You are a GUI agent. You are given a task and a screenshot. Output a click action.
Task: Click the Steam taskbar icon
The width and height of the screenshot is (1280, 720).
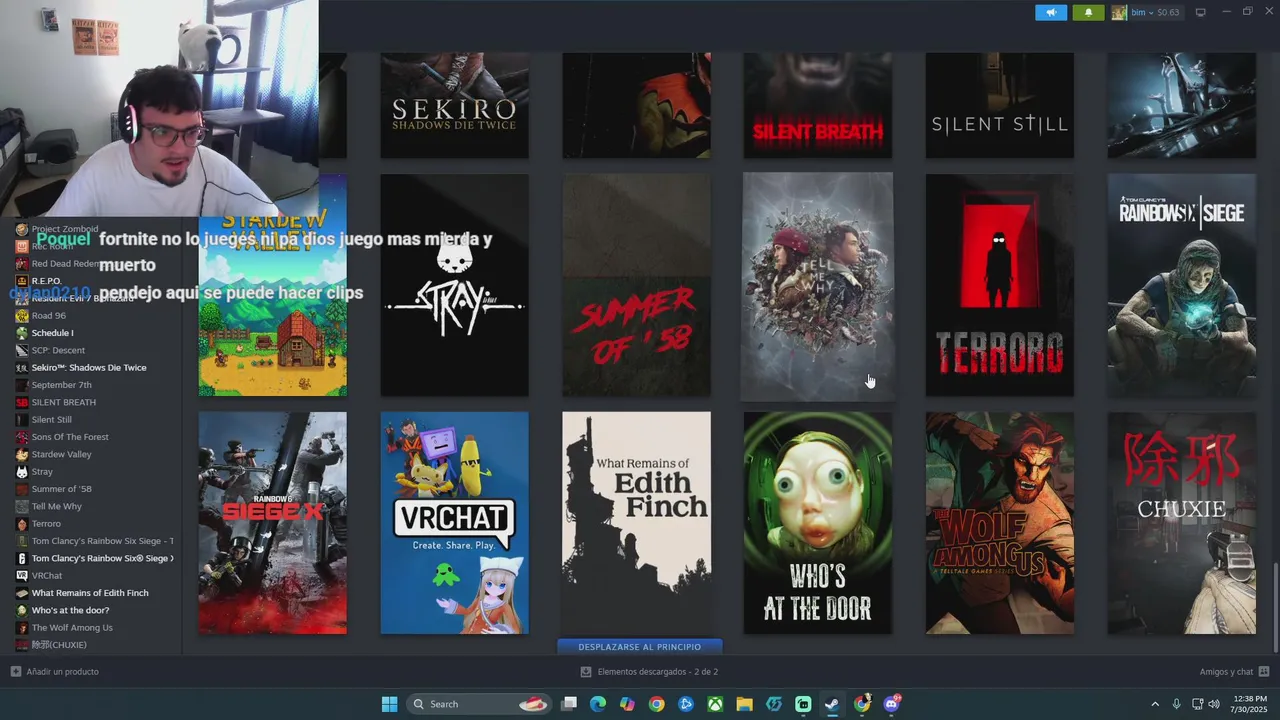[832, 704]
